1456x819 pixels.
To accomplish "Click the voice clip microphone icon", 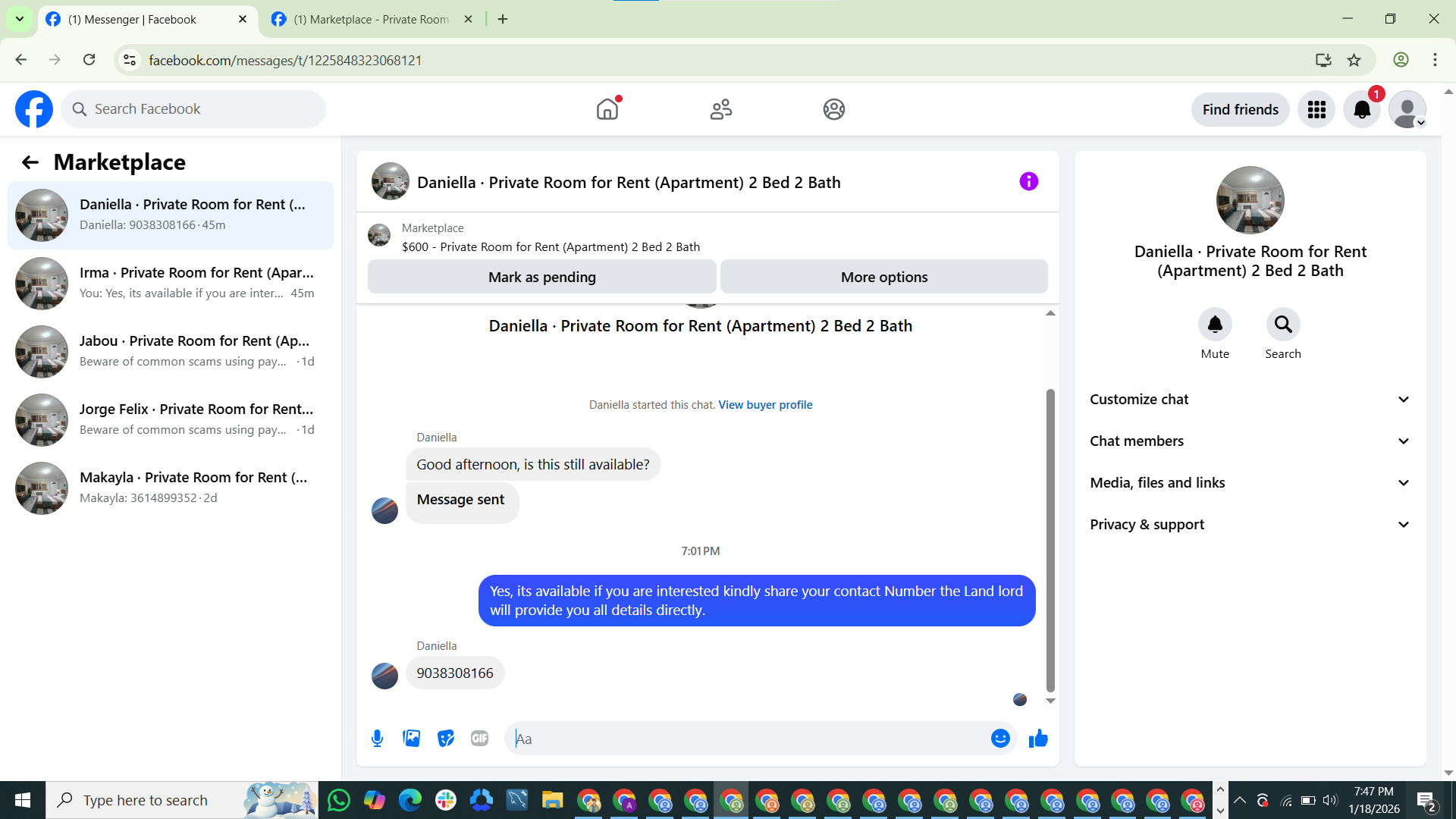I will click(377, 738).
